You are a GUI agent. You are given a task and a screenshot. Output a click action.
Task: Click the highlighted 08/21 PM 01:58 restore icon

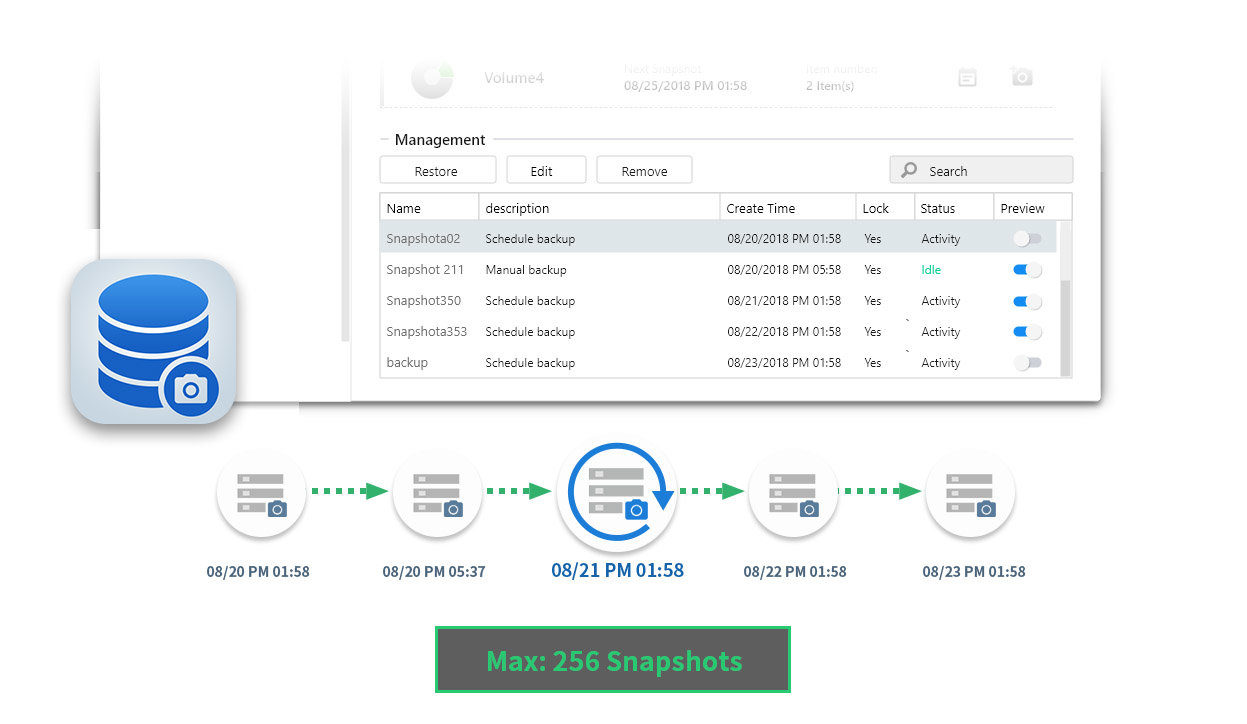617,494
